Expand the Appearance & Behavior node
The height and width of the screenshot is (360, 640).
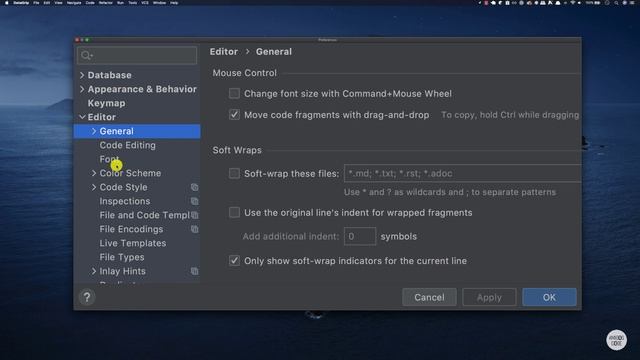[x=82, y=89]
